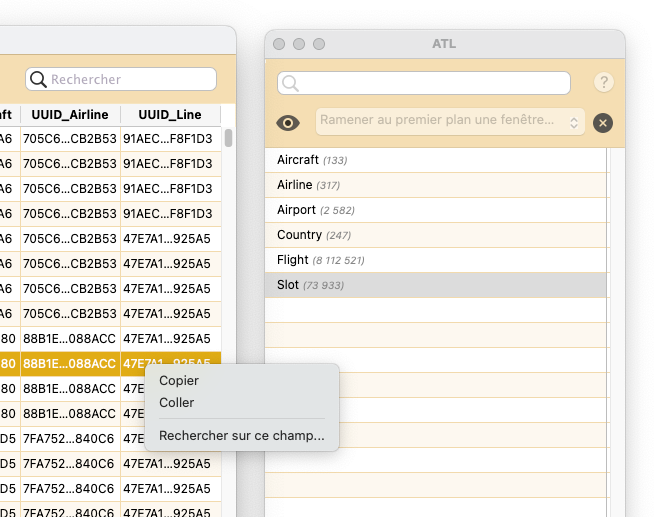This screenshot has width=664, height=517.
Task: Select the Flight (8 112 521) table row
Action: (437, 260)
